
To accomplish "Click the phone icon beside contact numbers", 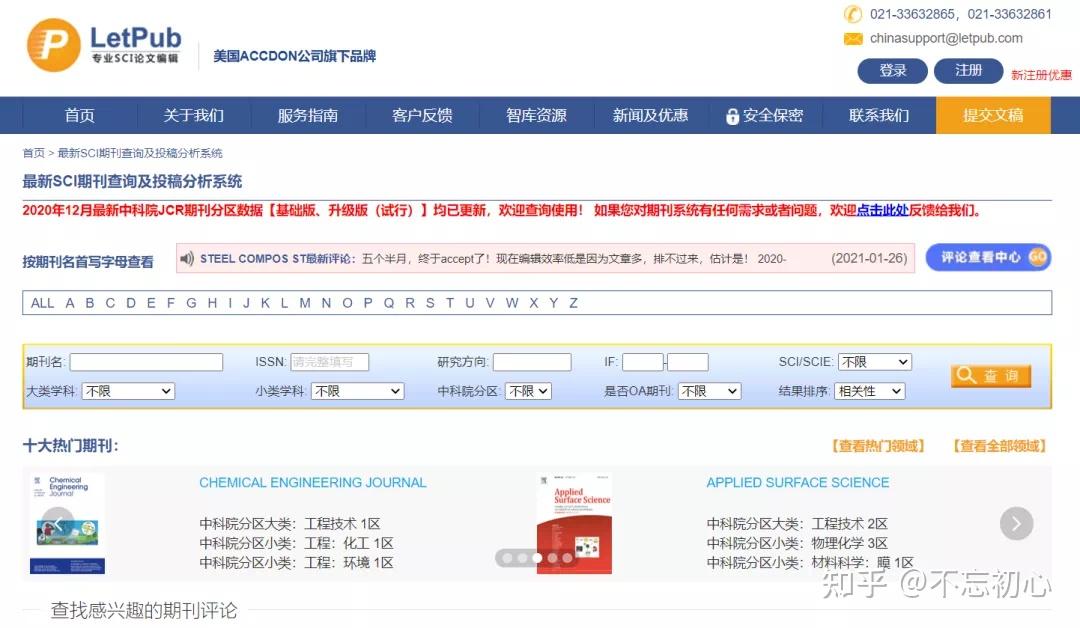I will 852,15.
